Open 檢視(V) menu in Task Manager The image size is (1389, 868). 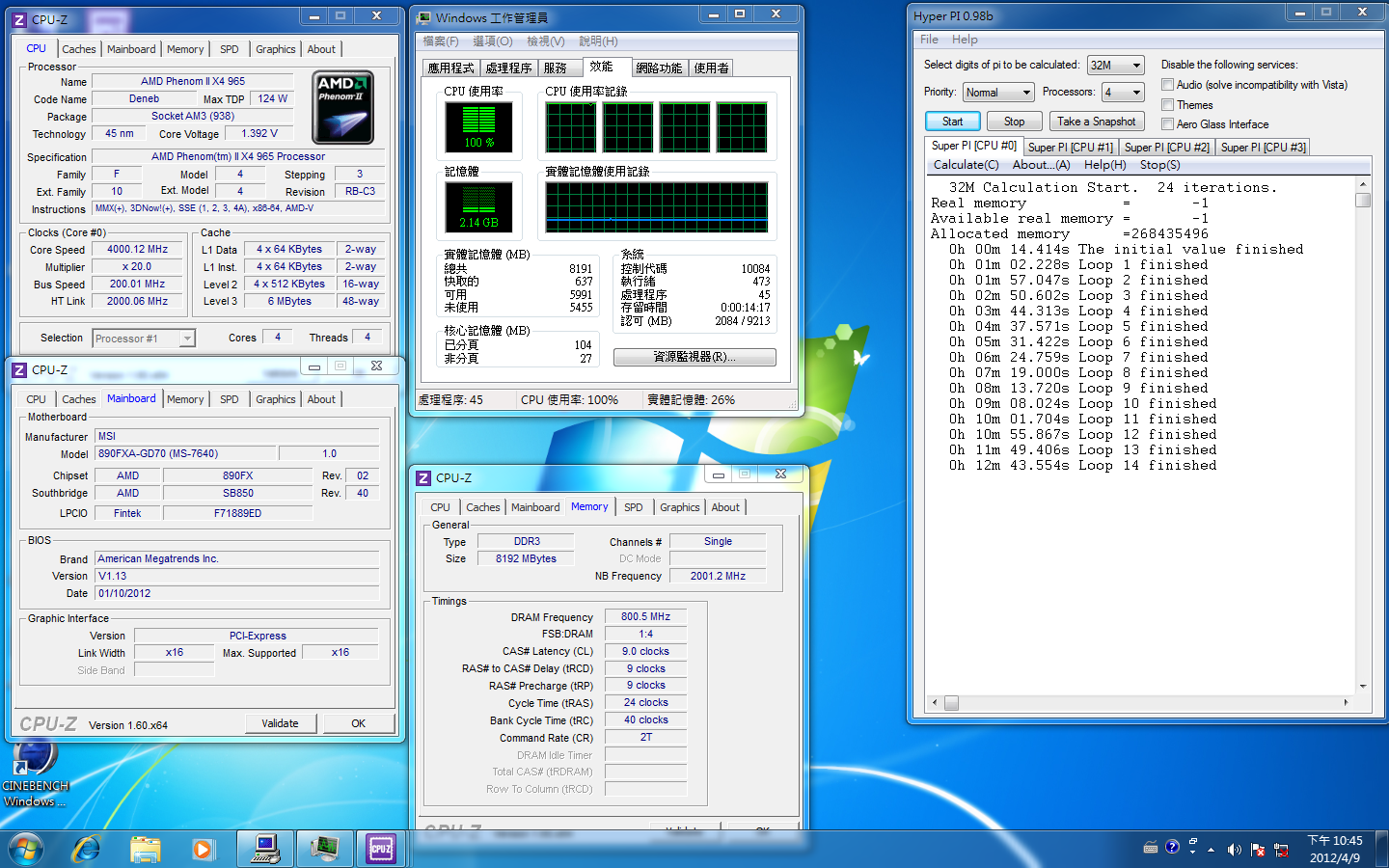545,41
